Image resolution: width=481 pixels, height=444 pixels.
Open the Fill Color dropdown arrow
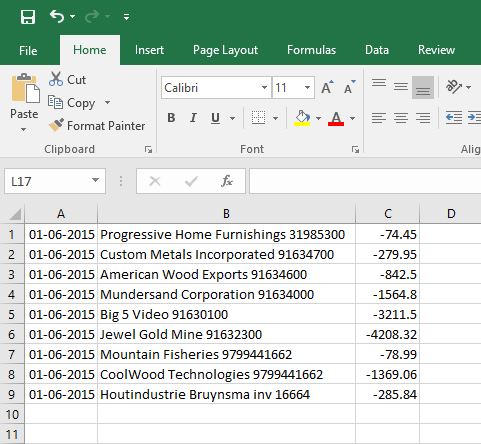[318, 118]
